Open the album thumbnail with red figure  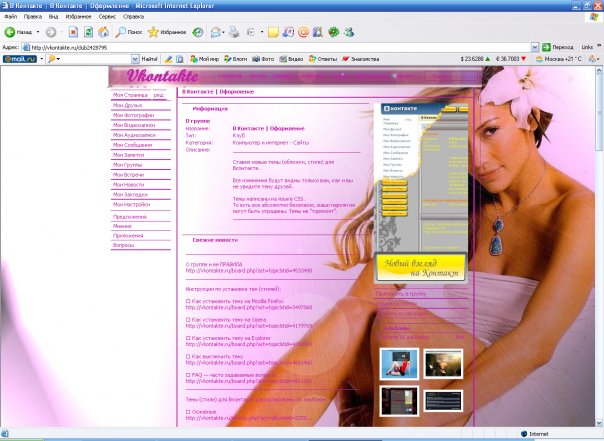(x=399, y=364)
